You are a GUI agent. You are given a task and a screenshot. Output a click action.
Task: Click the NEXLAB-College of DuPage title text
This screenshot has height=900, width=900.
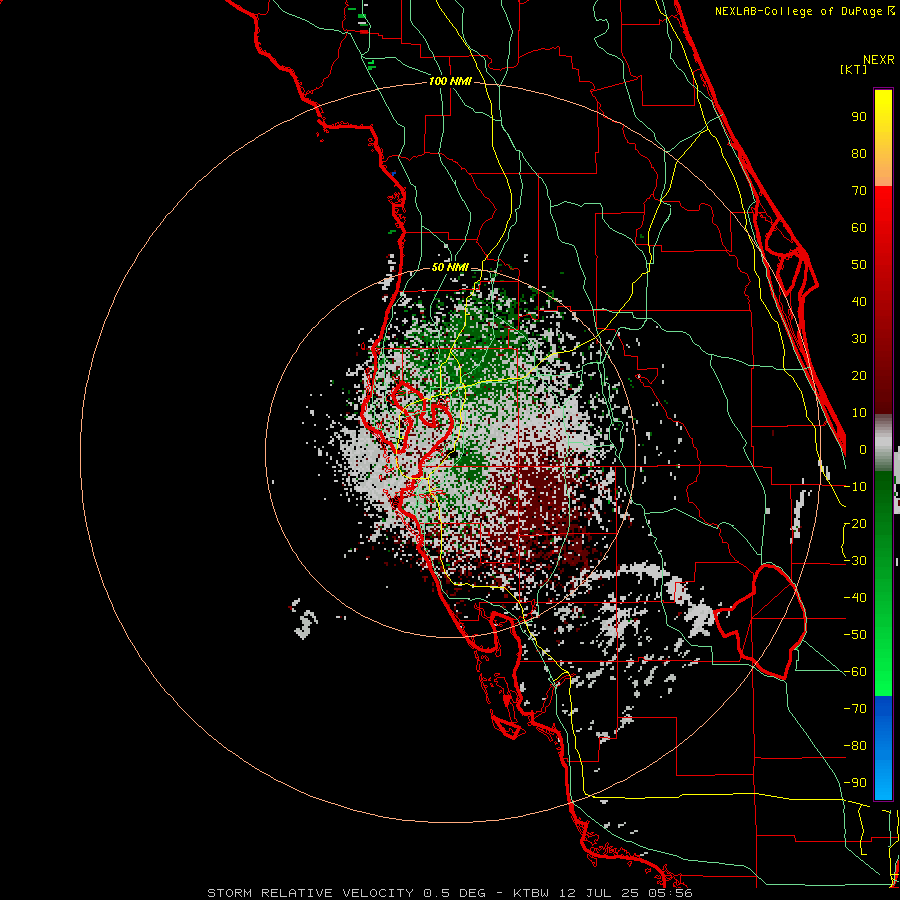point(798,11)
